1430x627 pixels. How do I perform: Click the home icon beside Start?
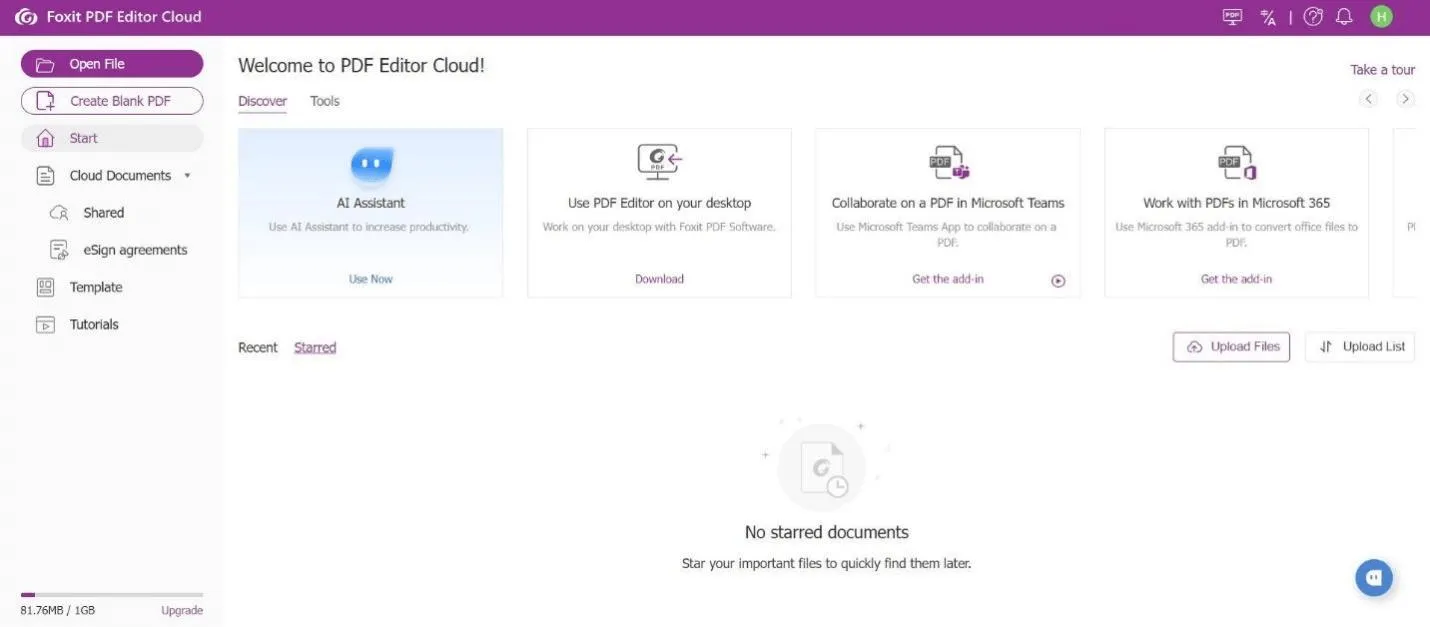click(x=45, y=138)
